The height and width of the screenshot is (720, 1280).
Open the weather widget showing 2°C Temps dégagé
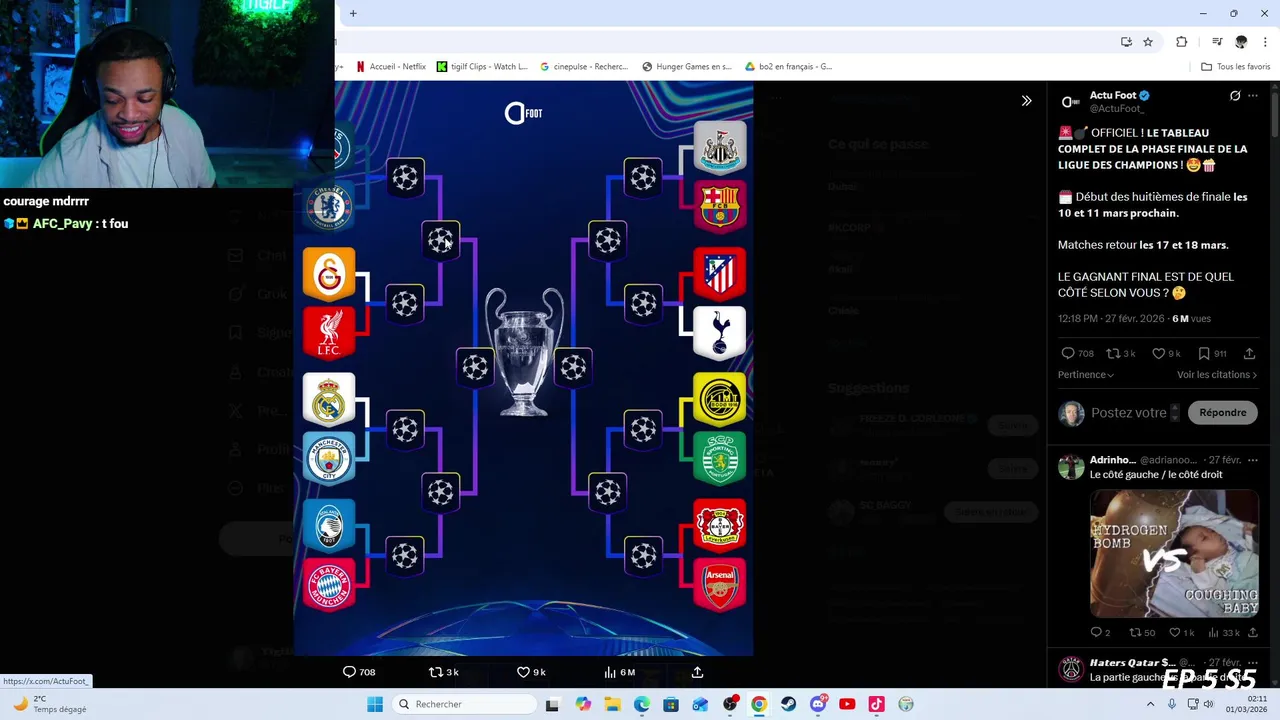[48, 704]
